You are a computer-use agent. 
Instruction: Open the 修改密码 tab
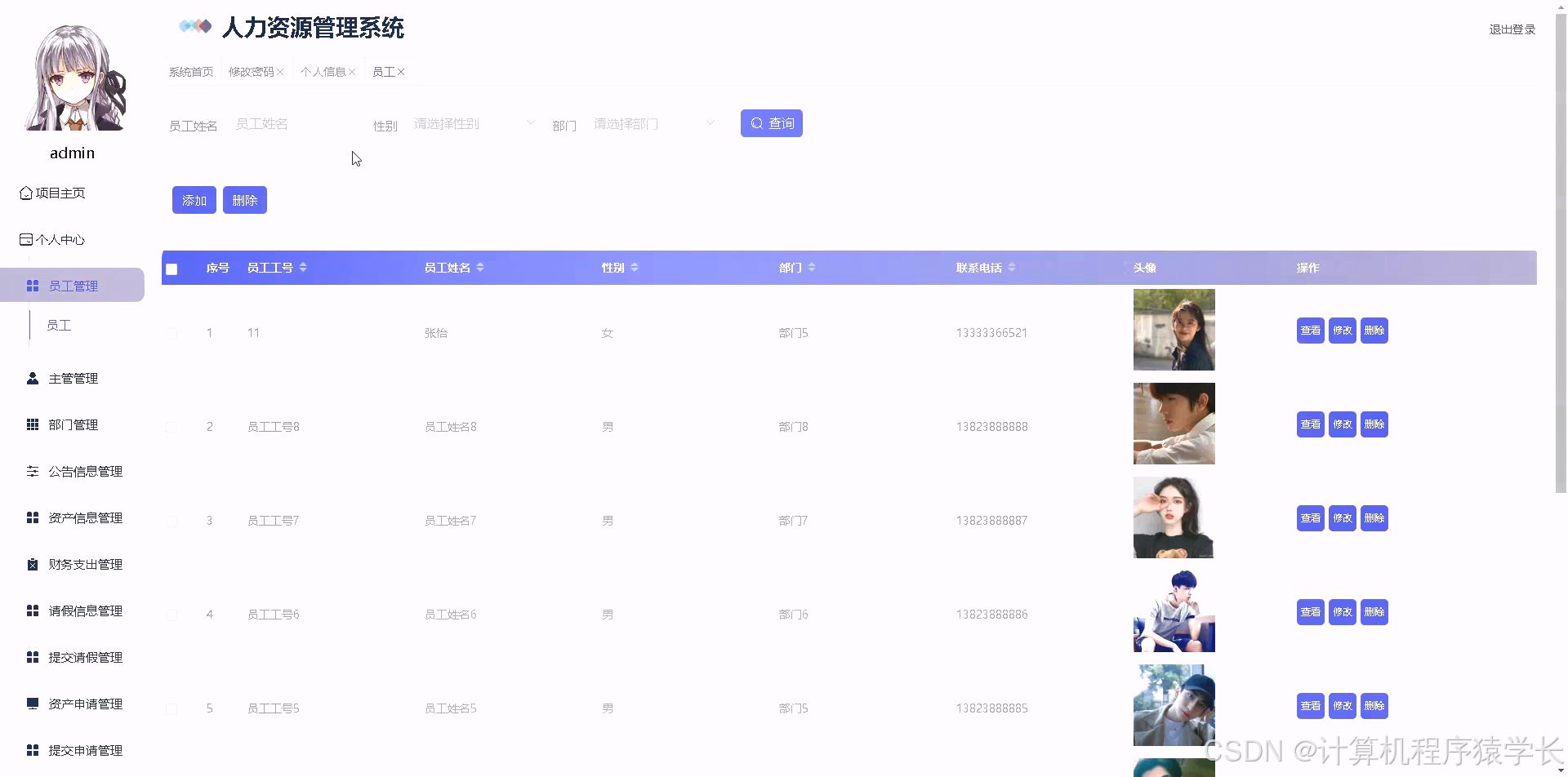[x=252, y=71]
